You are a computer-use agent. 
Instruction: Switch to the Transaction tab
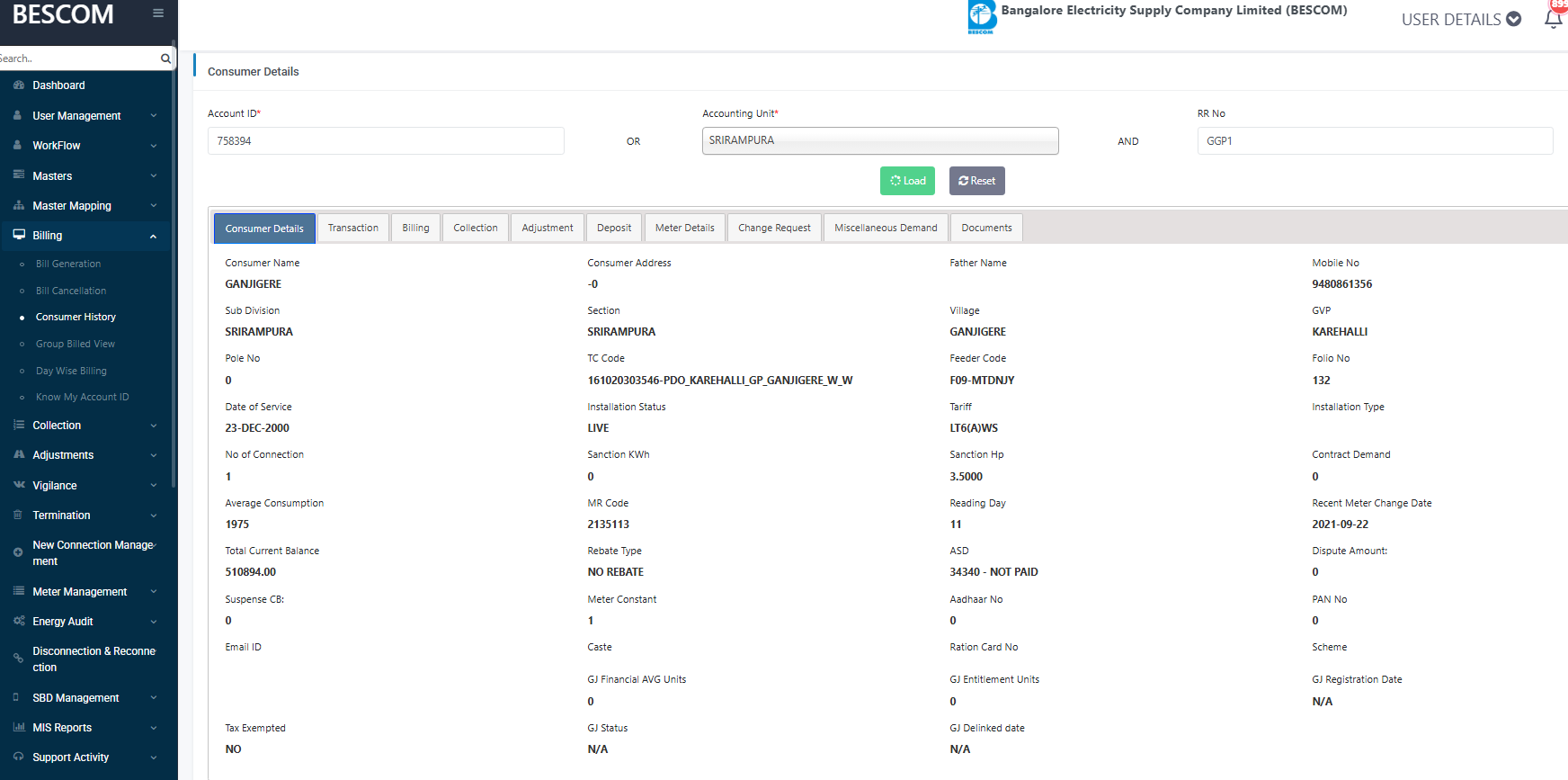353,228
